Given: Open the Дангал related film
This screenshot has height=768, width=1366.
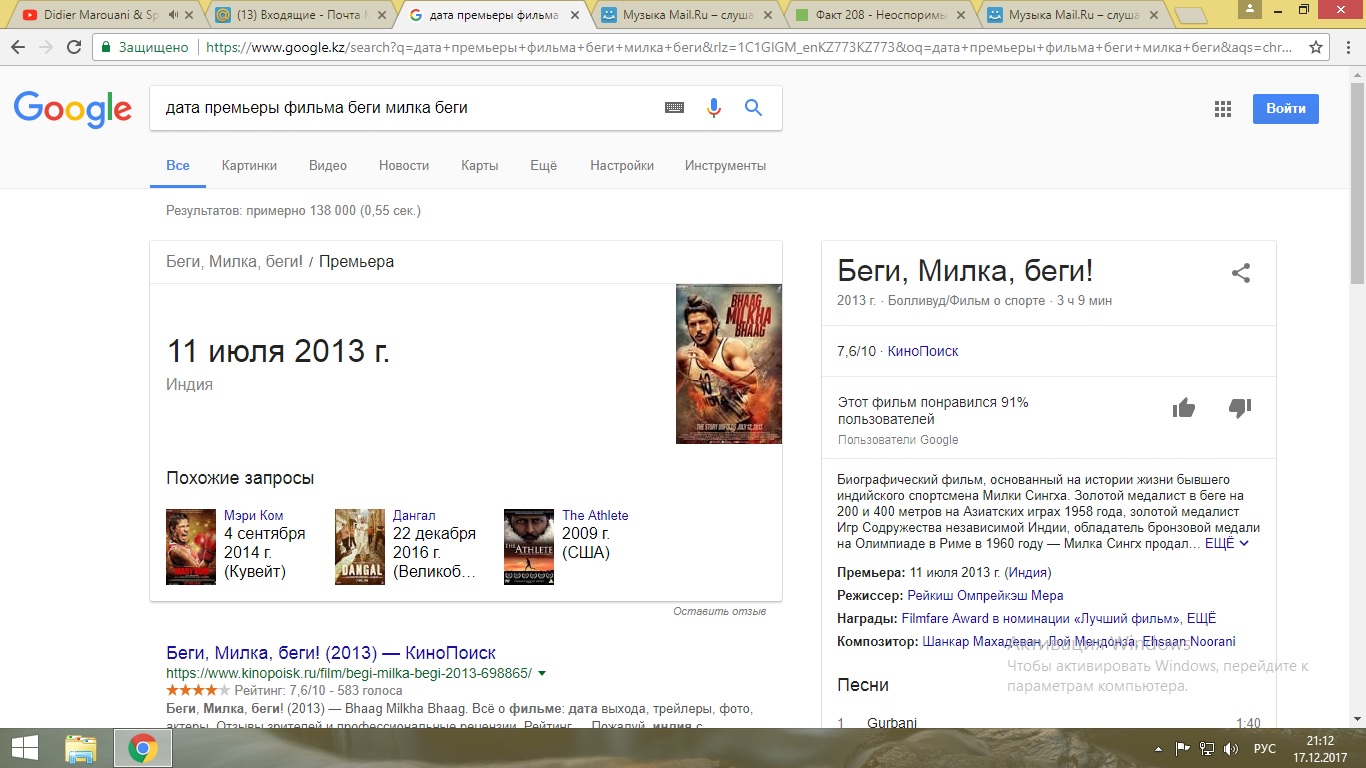Looking at the screenshot, I should tap(414, 515).
